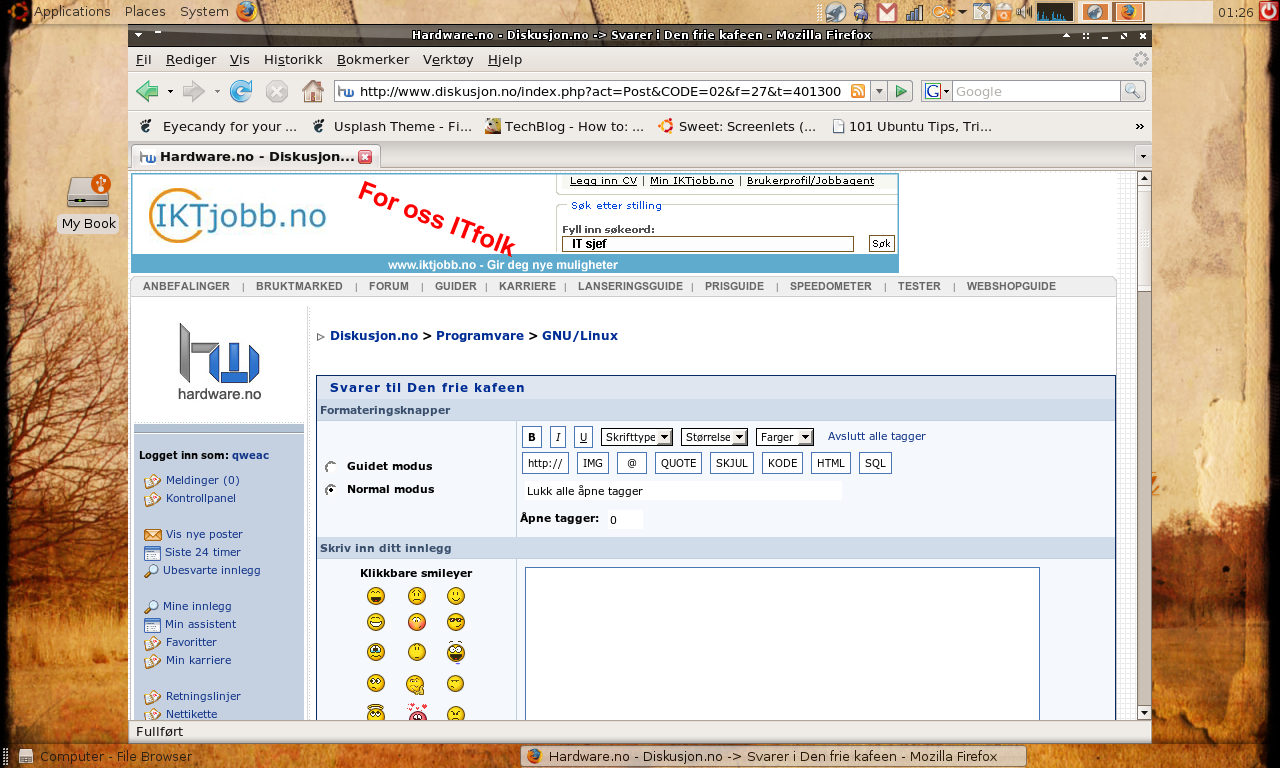This screenshot has height=768, width=1280.
Task: Open the tracker search applet dropdown arrow
Action: [962, 12]
